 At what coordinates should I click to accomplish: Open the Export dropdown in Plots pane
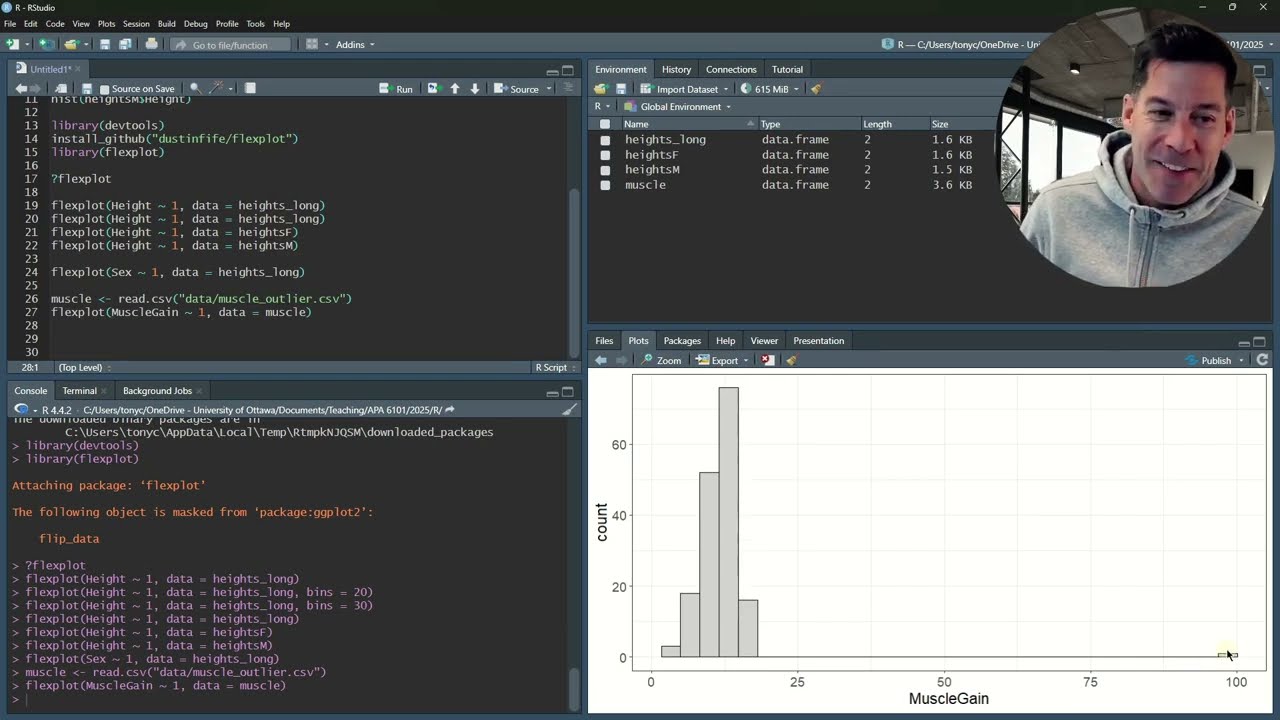[x=723, y=360]
